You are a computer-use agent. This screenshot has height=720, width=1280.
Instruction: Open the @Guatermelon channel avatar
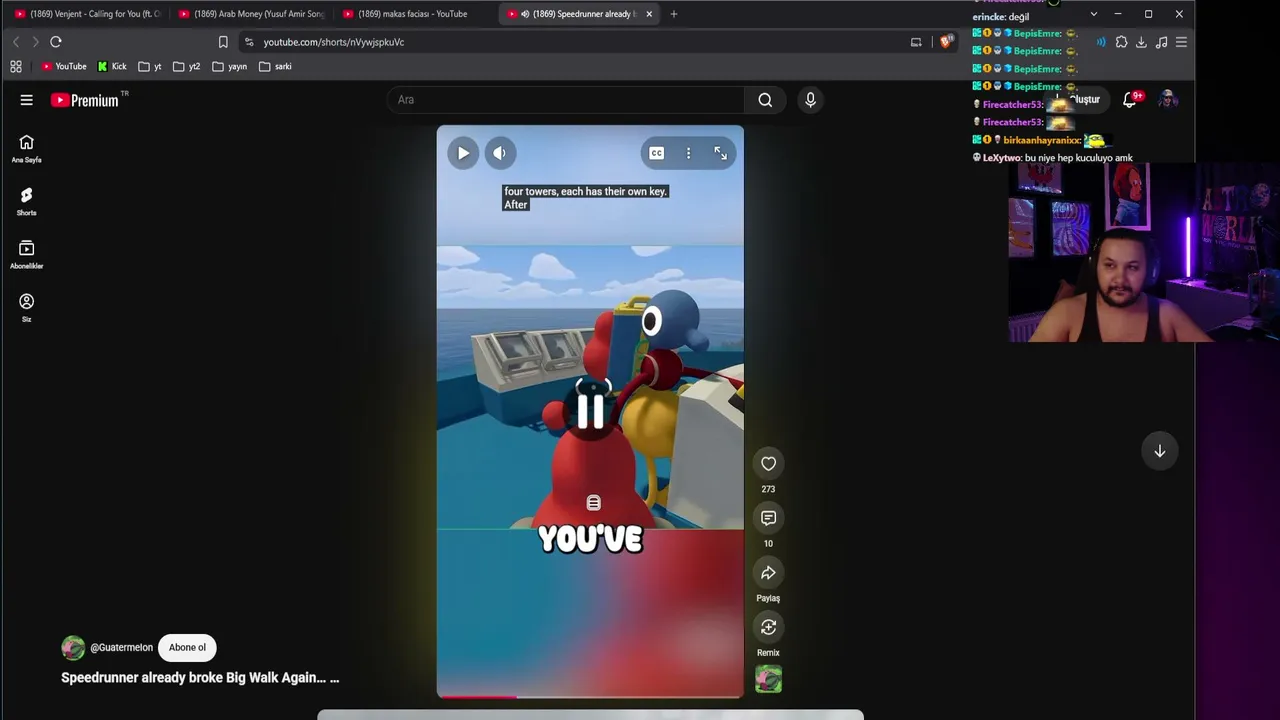(x=73, y=648)
